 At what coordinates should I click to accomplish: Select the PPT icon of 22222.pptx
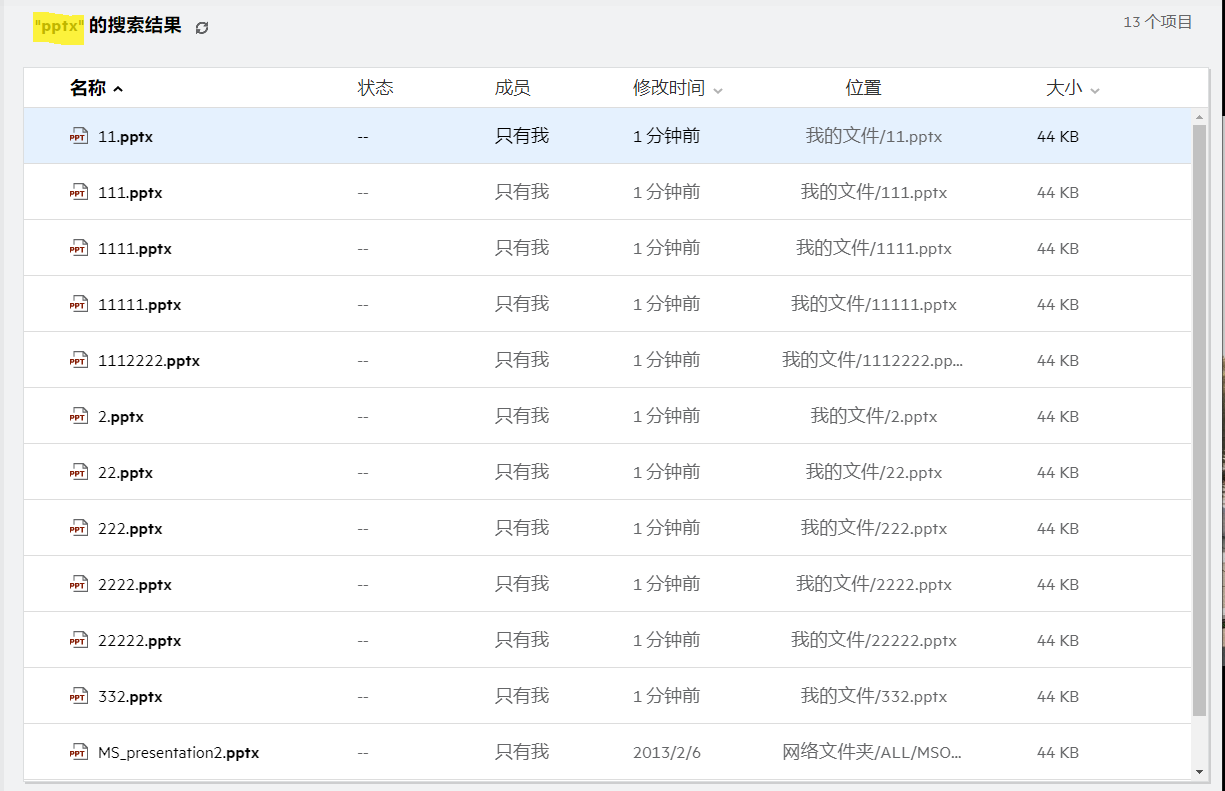pos(78,641)
